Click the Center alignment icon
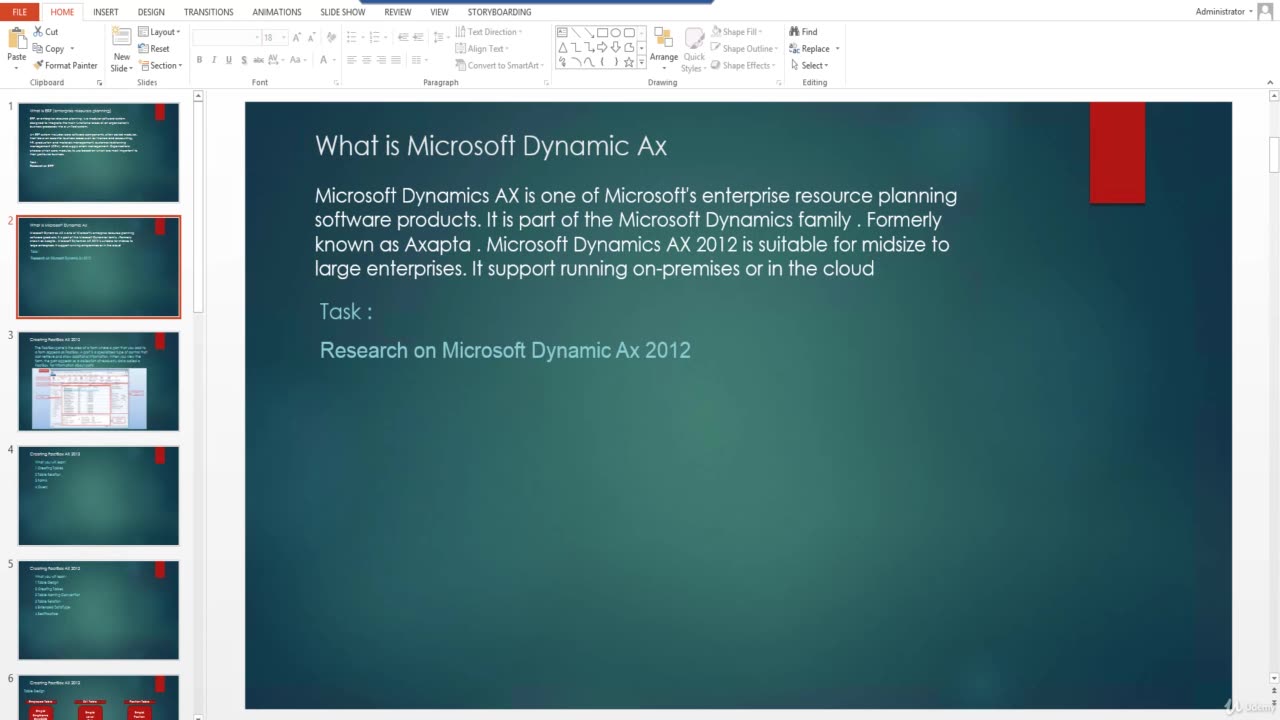This screenshot has width=1280, height=720. pyautogui.click(x=366, y=60)
